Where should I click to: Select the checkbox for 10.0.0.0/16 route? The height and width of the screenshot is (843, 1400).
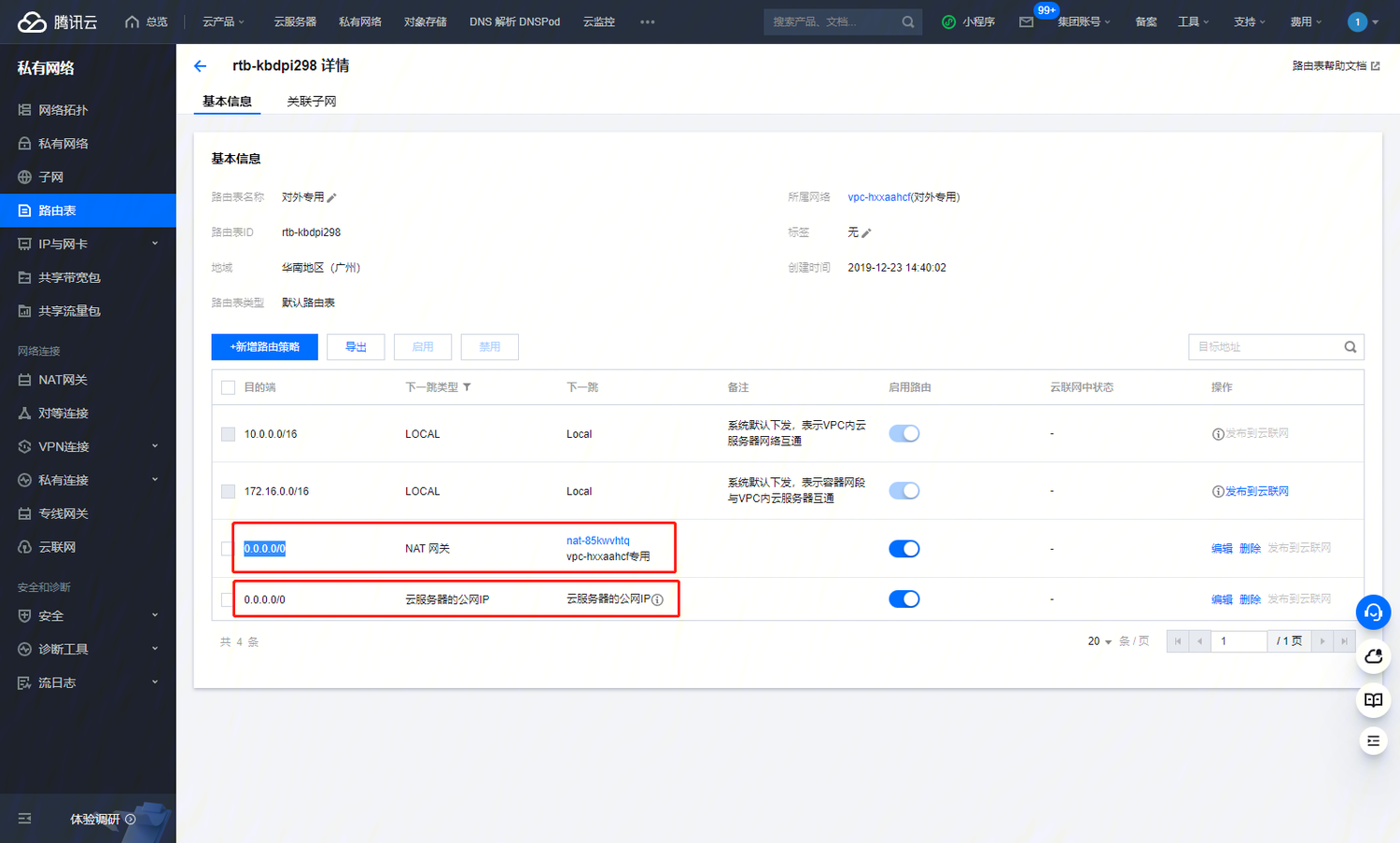pos(228,434)
